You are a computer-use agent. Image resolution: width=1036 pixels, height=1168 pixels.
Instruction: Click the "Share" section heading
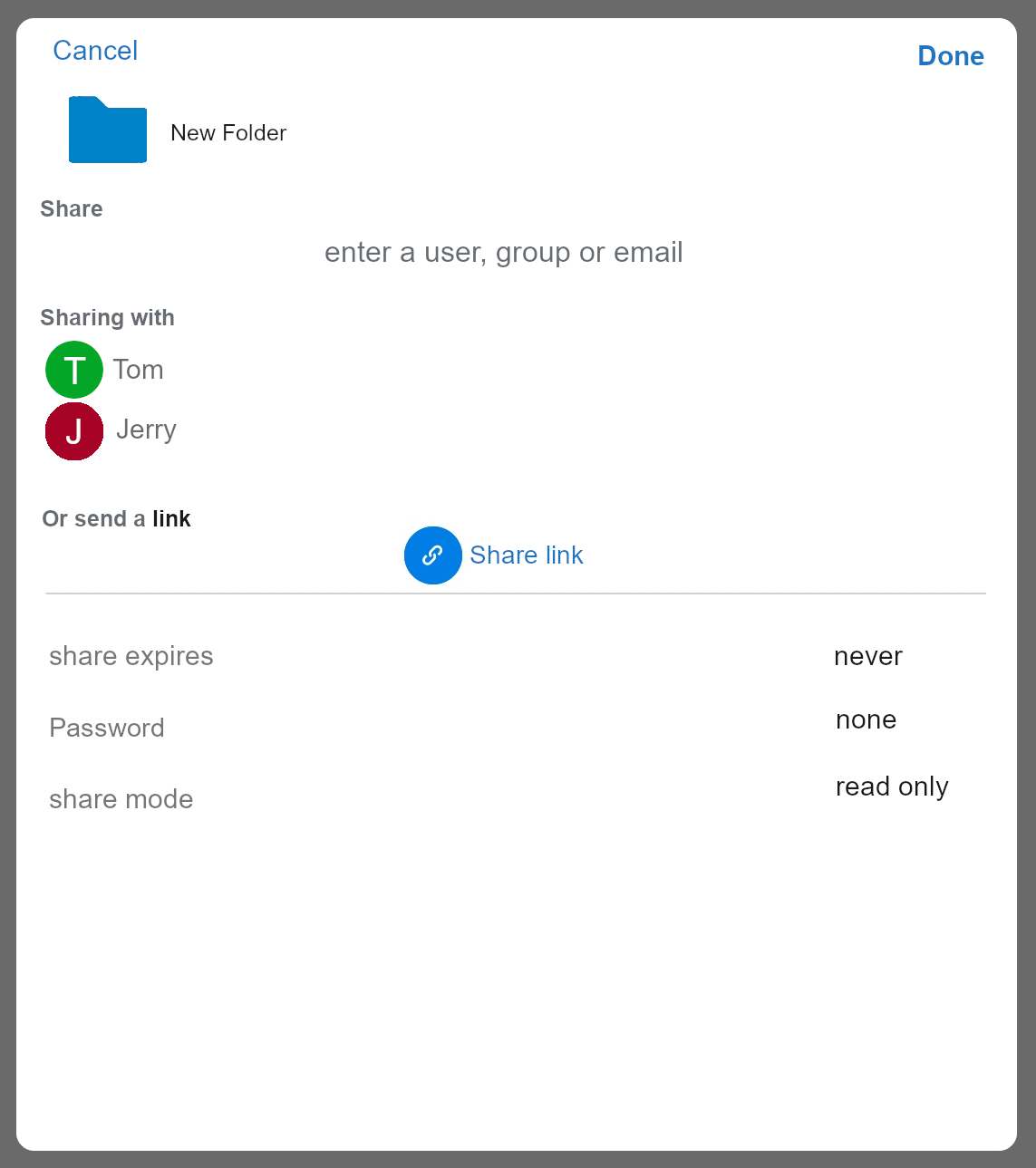(72, 209)
